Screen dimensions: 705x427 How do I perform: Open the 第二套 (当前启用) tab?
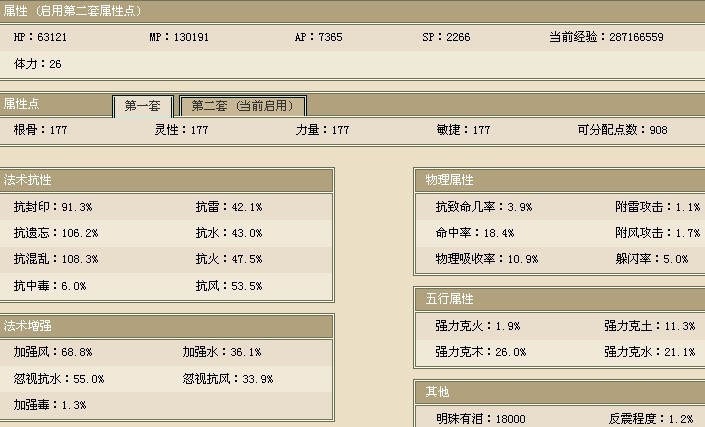[x=242, y=106]
